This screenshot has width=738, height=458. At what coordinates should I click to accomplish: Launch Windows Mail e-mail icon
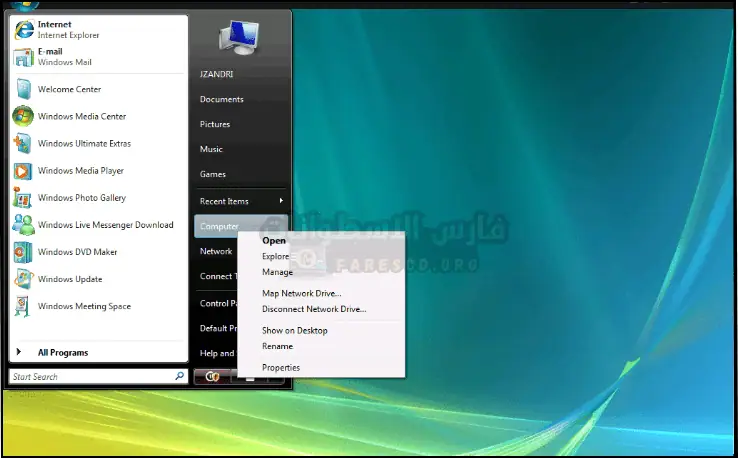point(22,56)
